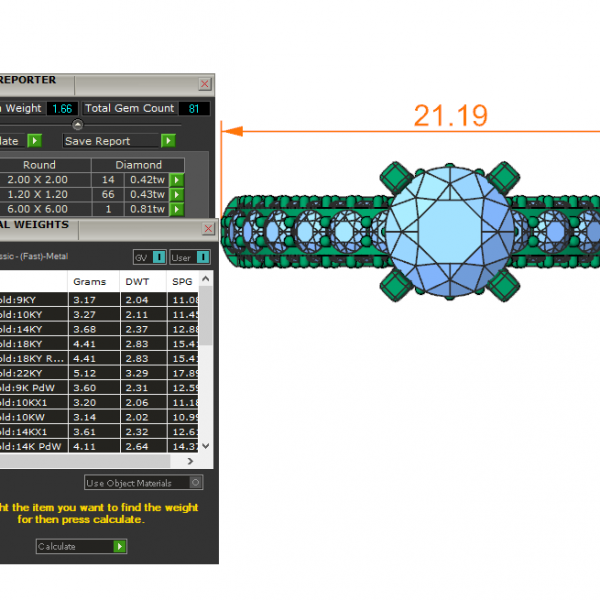Click the Save Report button
This screenshot has height=600, width=600.
click(x=110, y=141)
